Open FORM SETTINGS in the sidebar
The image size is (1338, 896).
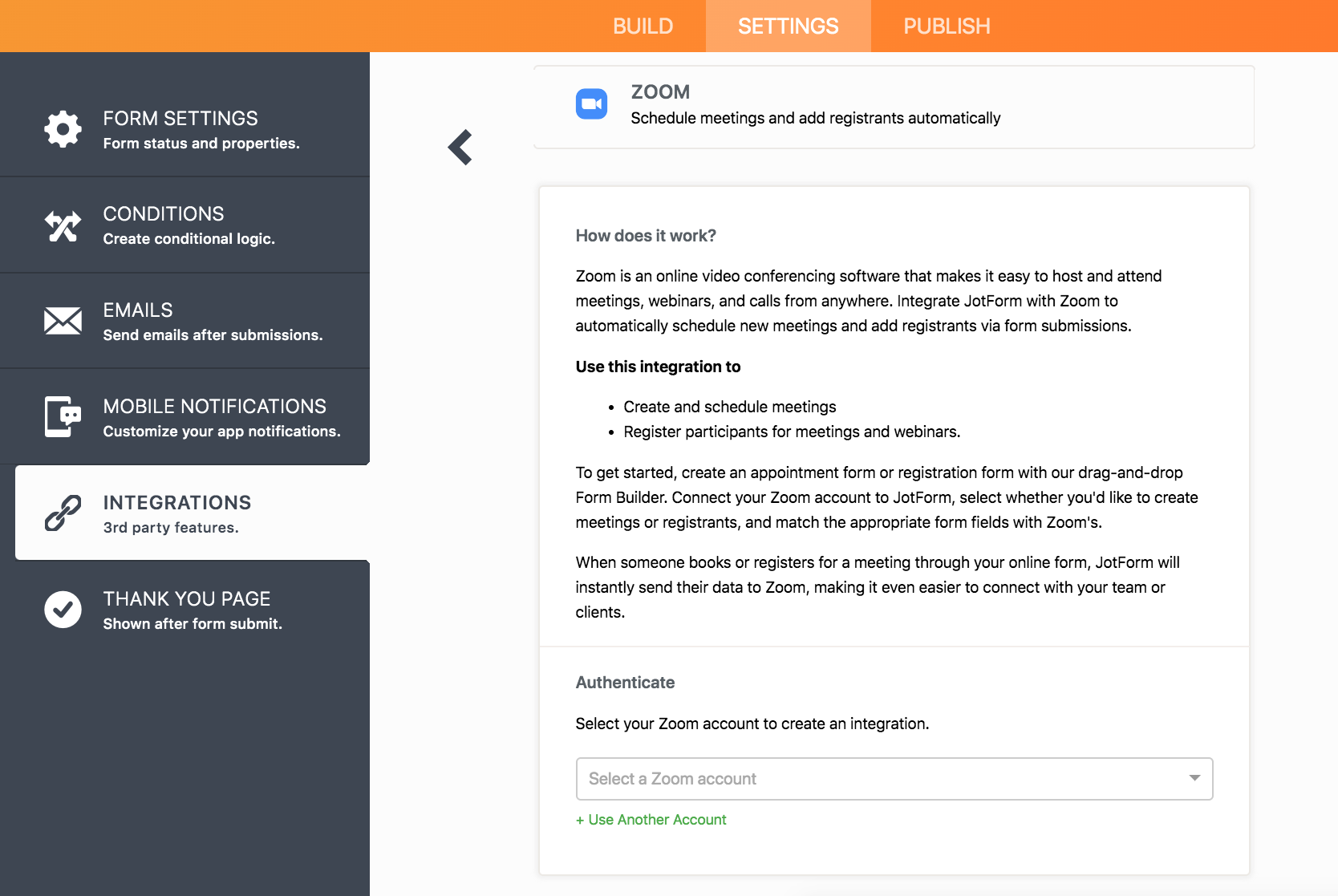pos(184,128)
